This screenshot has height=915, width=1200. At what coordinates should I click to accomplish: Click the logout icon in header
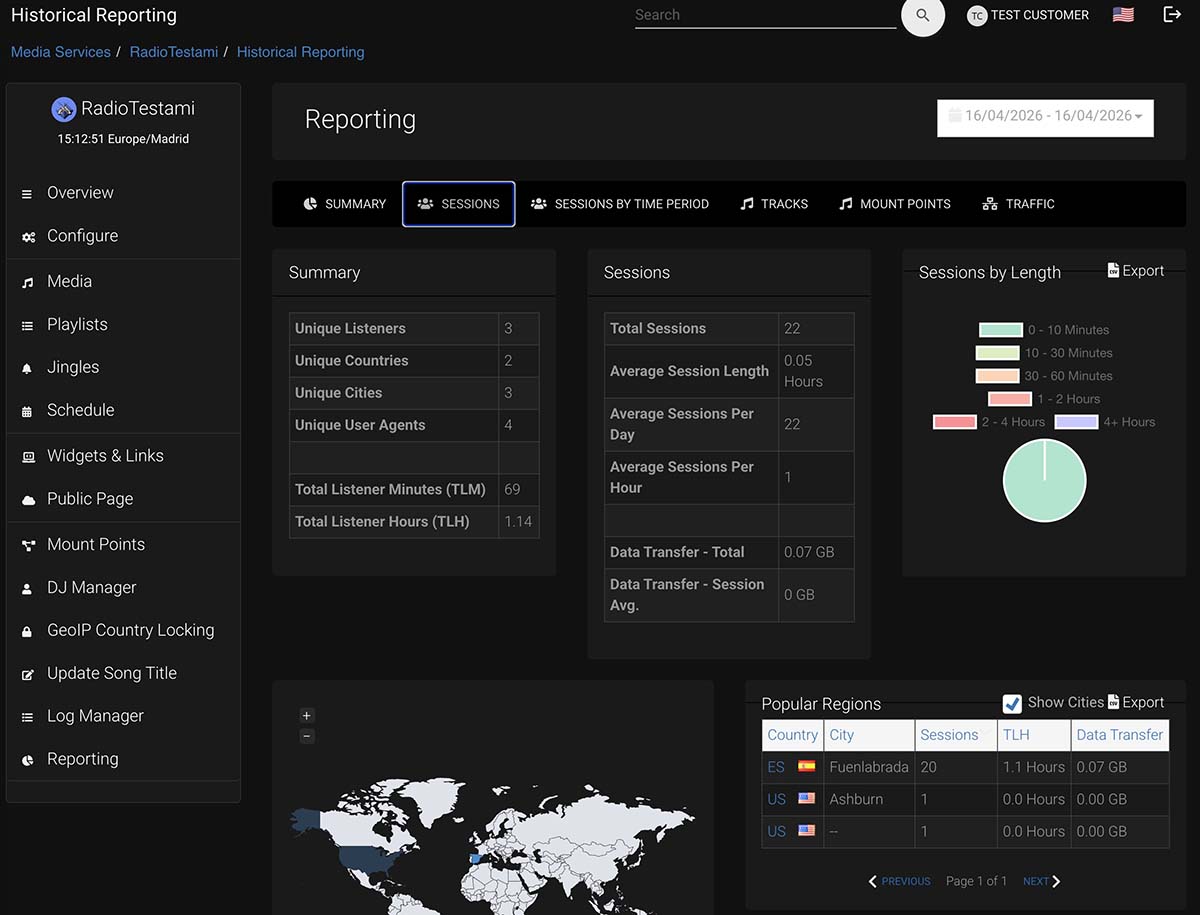1172,15
